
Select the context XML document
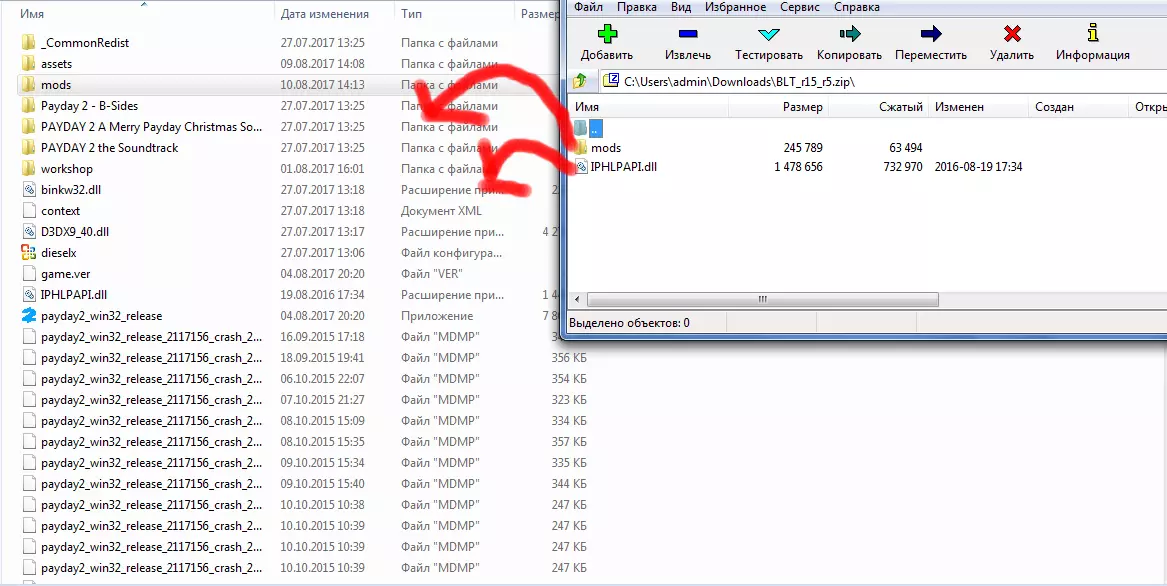(60, 211)
